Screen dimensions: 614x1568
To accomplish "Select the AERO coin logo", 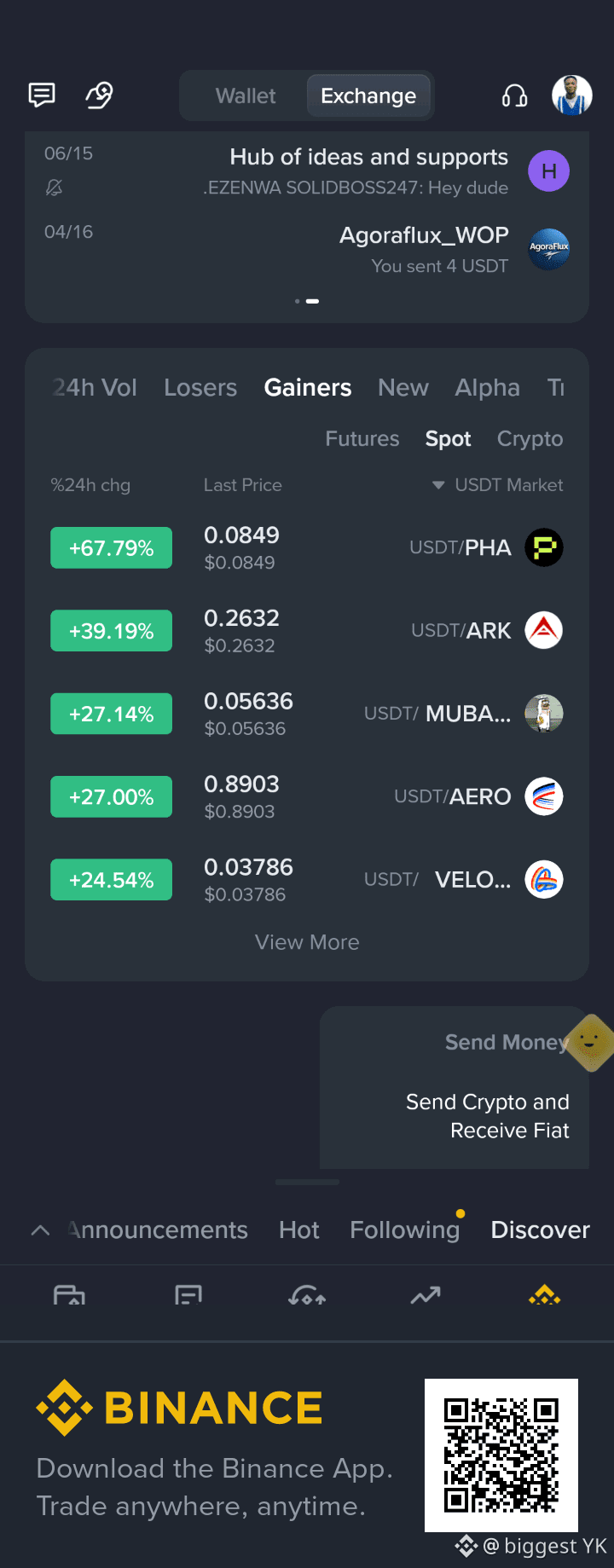I will click(543, 796).
